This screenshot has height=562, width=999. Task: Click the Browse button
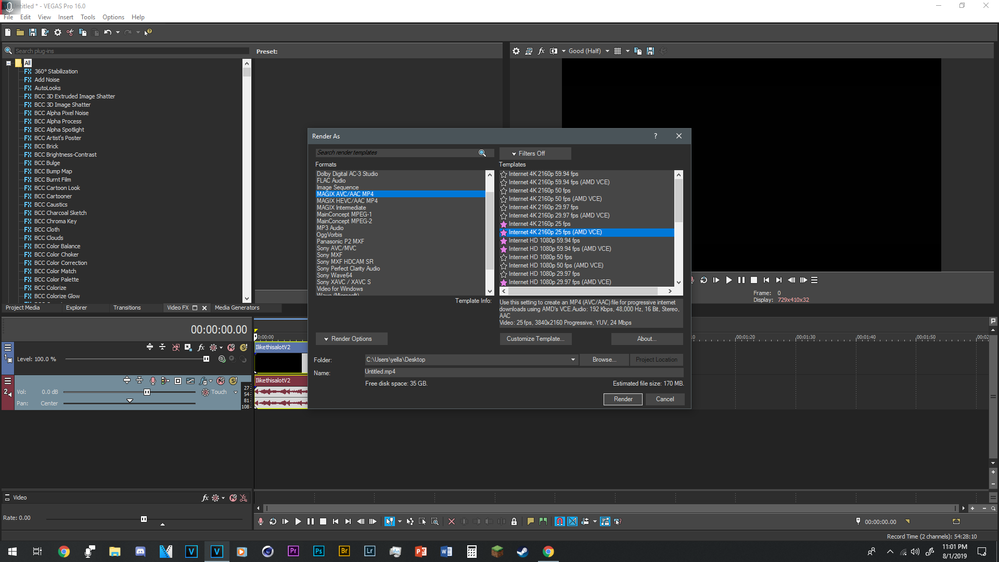pos(604,359)
